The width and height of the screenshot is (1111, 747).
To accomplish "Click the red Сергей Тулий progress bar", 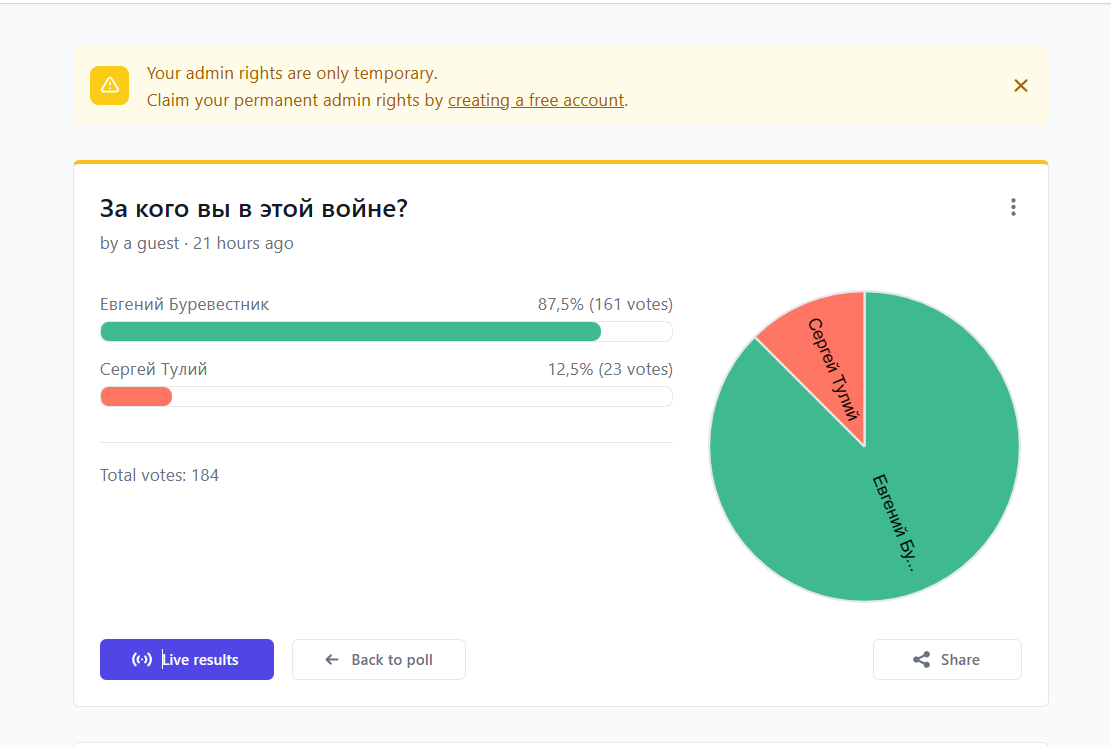I will (136, 396).
